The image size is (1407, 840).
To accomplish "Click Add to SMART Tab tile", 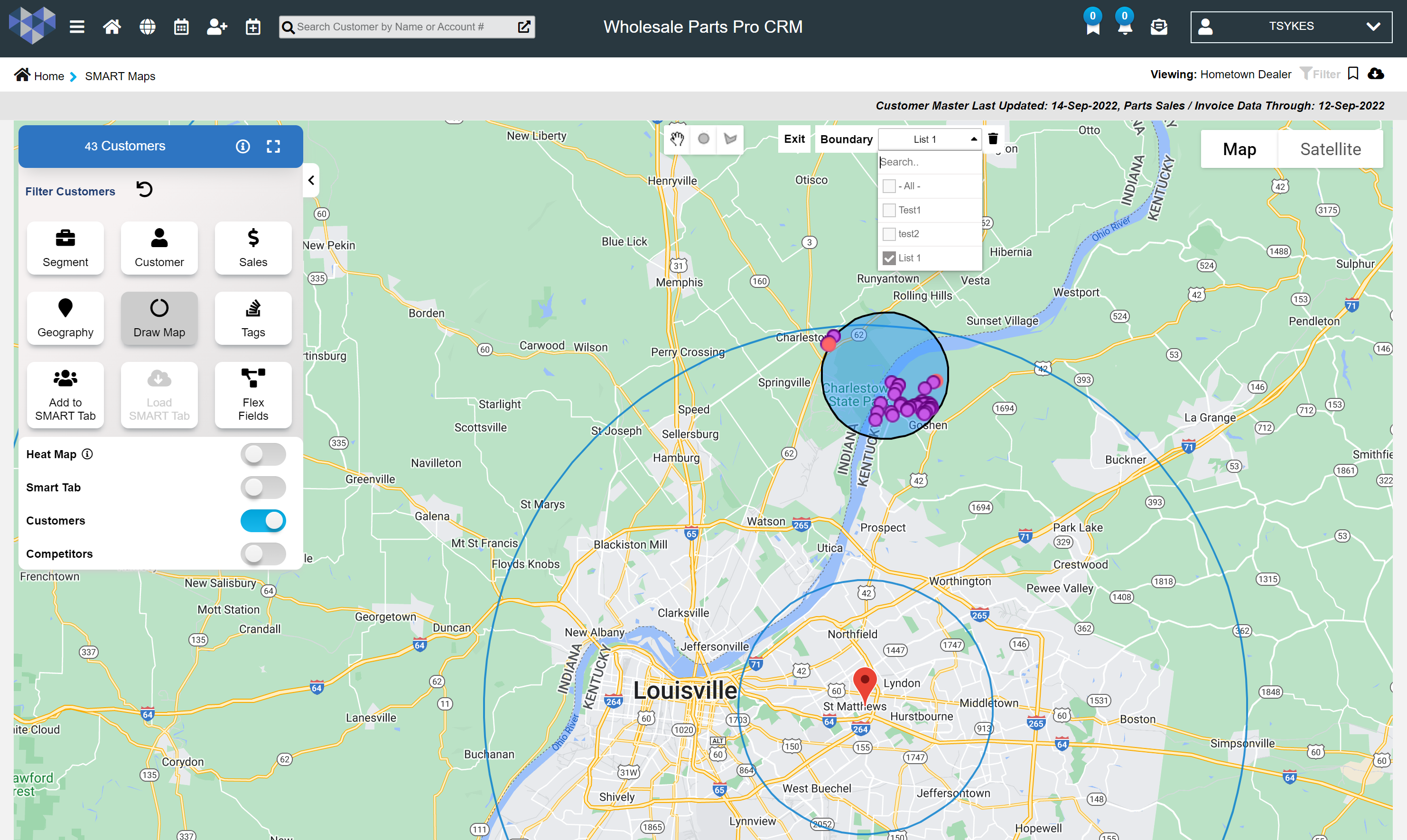I will pos(65,395).
